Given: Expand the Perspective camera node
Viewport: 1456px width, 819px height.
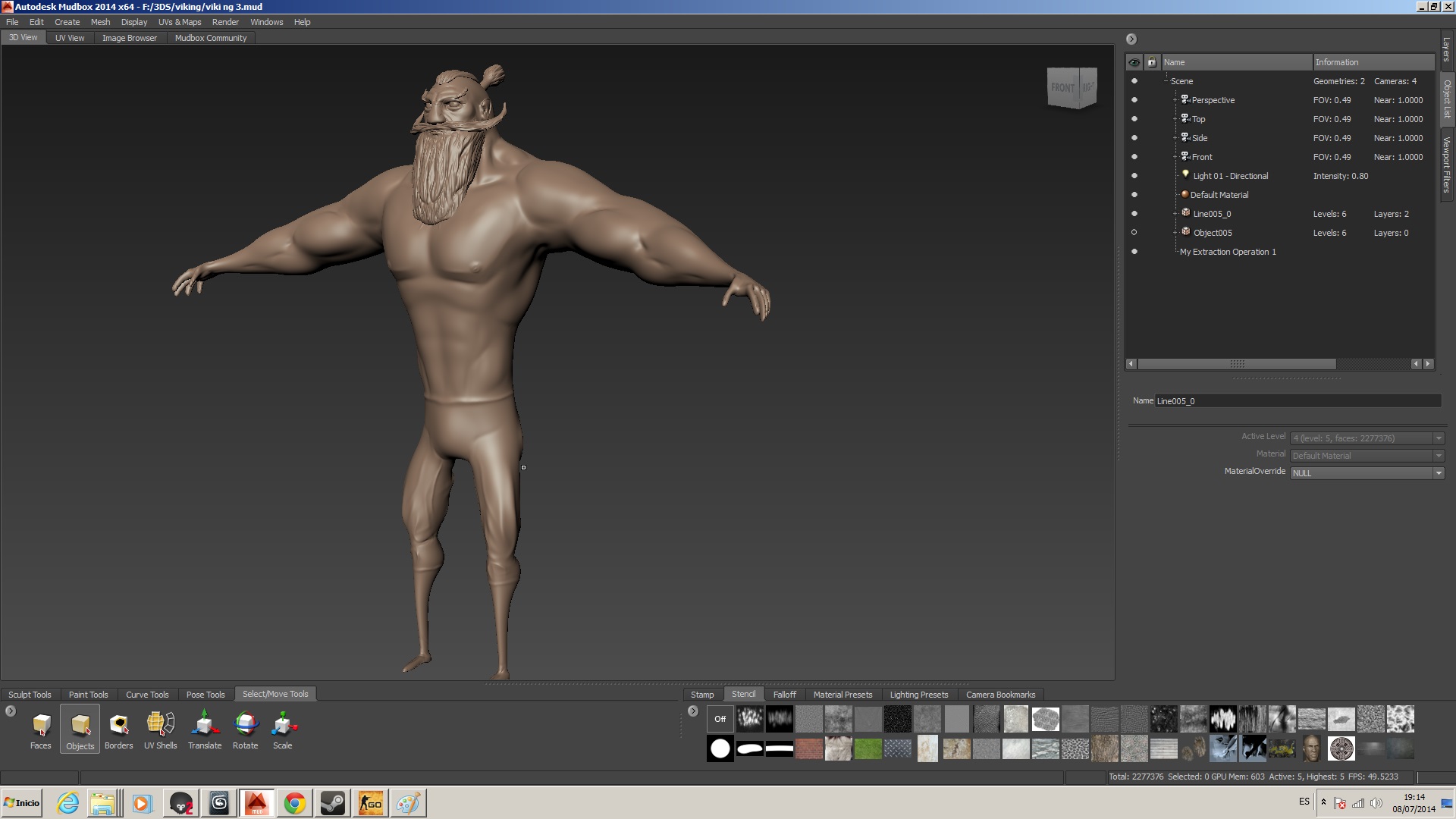Looking at the screenshot, I should point(1175,100).
